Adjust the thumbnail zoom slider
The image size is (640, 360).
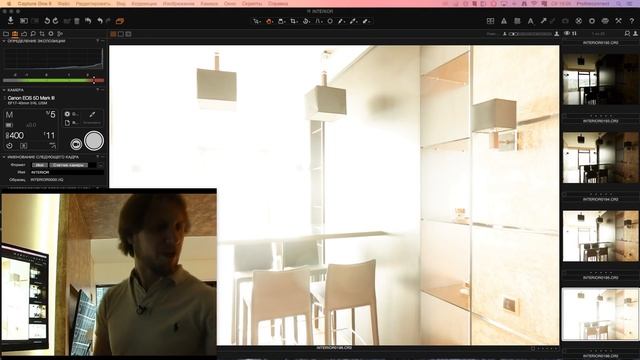coord(530,34)
